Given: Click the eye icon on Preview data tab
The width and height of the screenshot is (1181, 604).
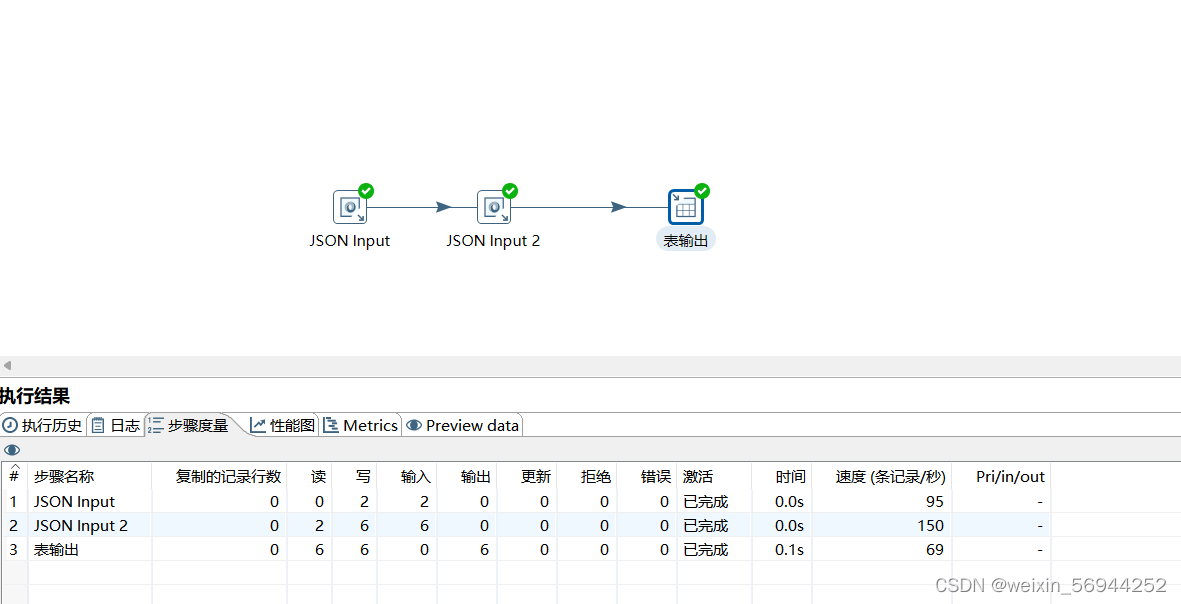Looking at the screenshot, I should [x=414, y=424].
